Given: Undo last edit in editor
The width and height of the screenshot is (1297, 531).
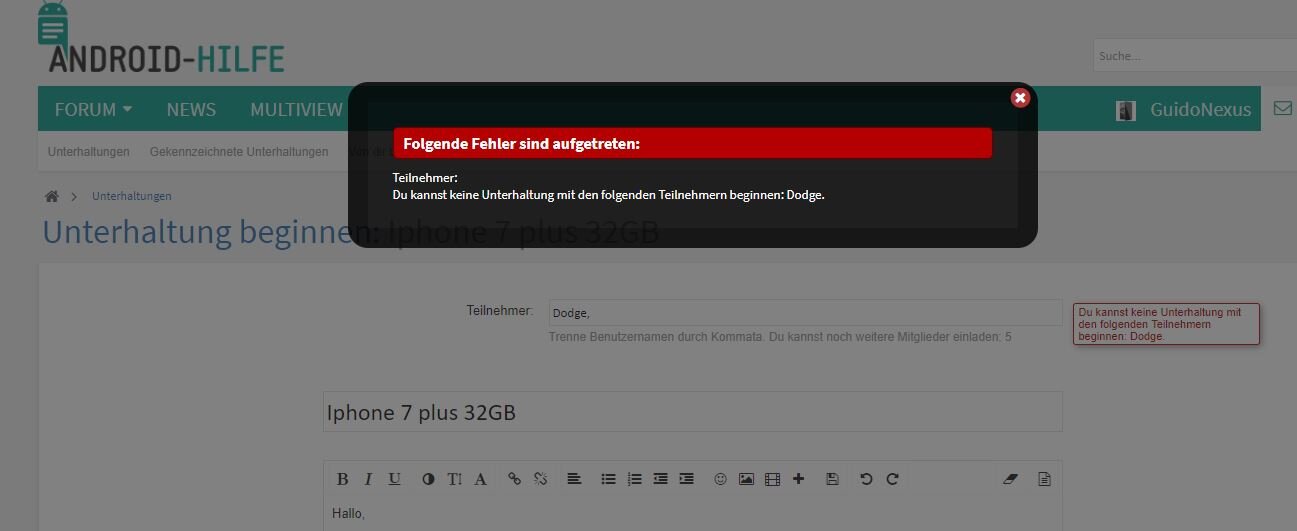Looking at the screenshot, I should click(866, 479).
